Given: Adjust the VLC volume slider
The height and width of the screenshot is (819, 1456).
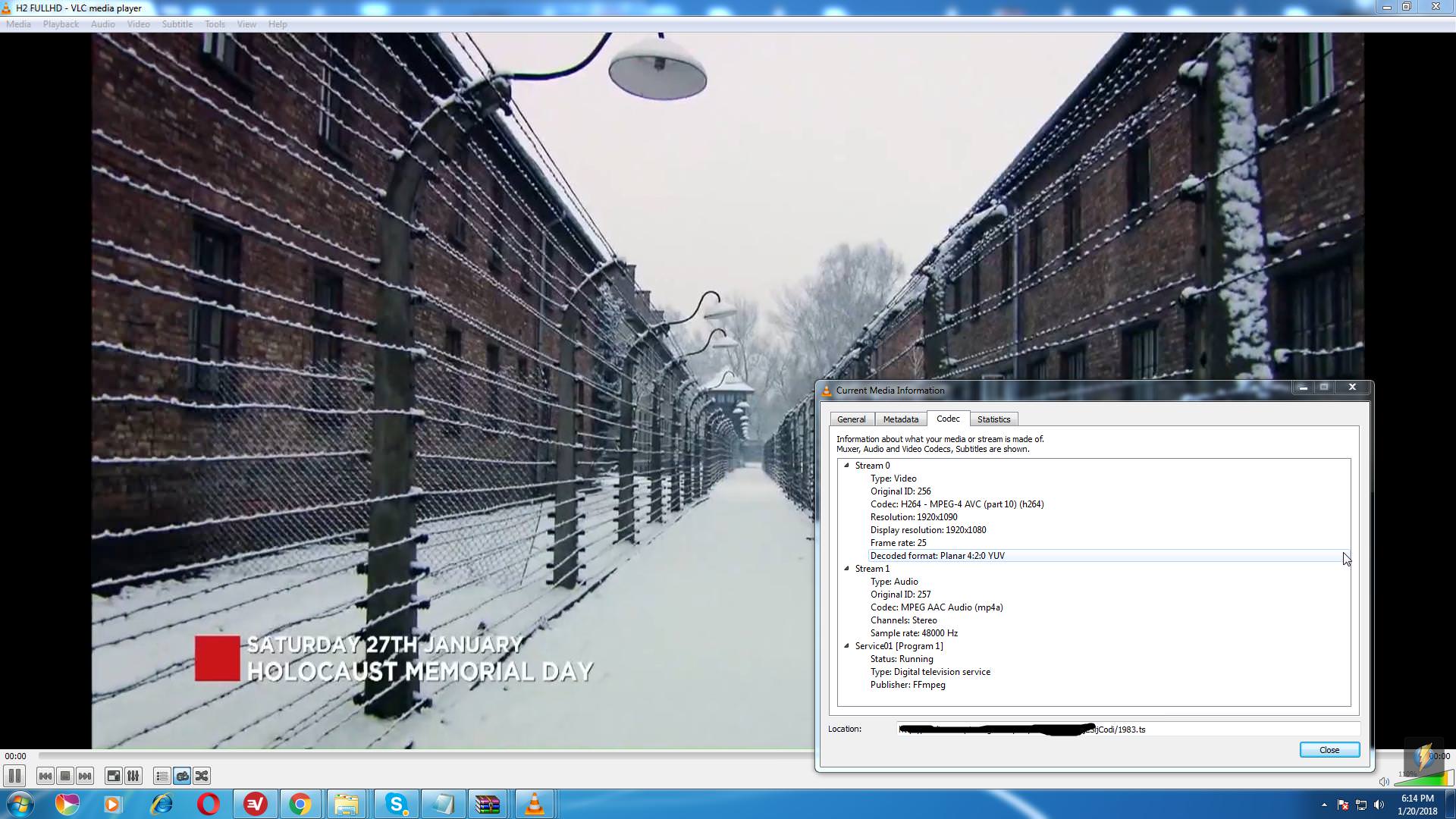Looking at the screenshot, I should click(x=1423, y=779).
